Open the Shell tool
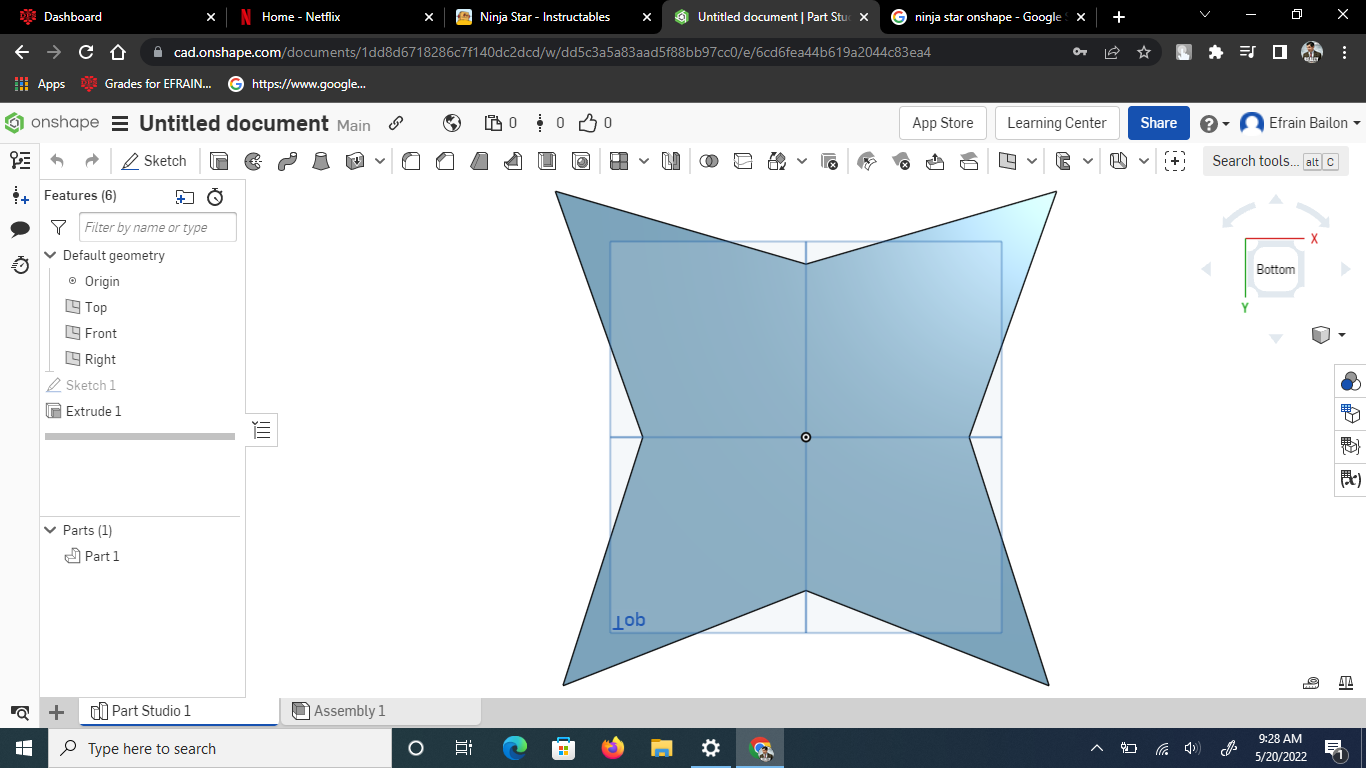This screenshot has height=768, width=1366. pos(544,160)
